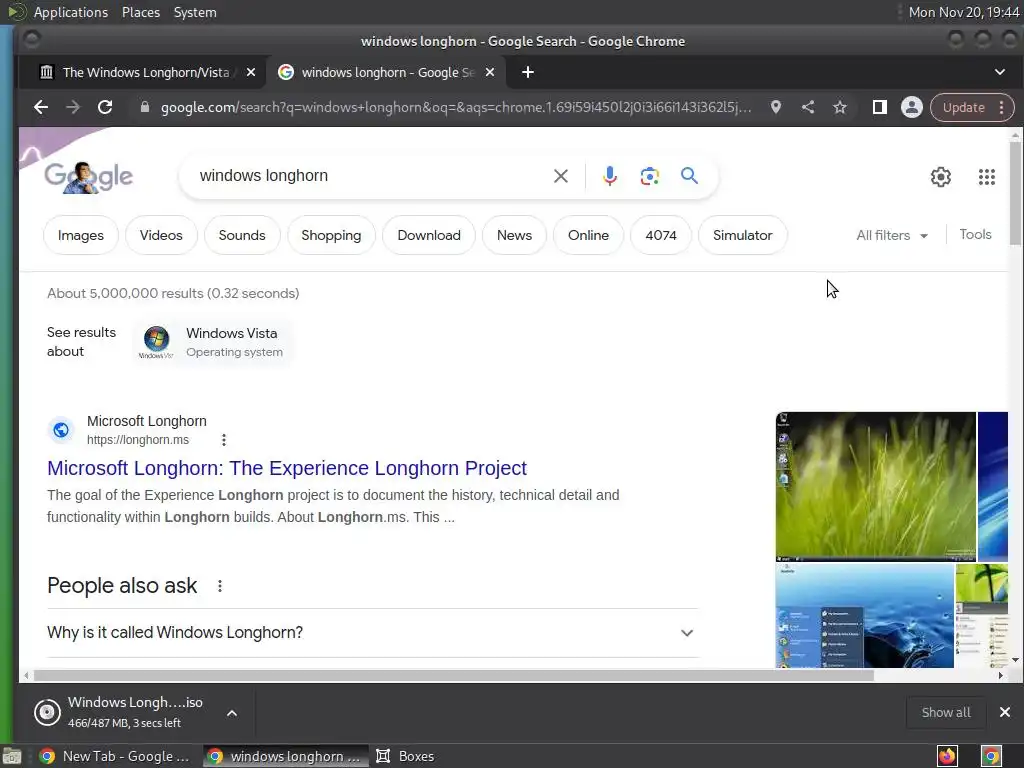Viewport: 1024px width, 768px height.
Task: Open the Places menu
Action: pyautogui.click(x=141, y=12)
